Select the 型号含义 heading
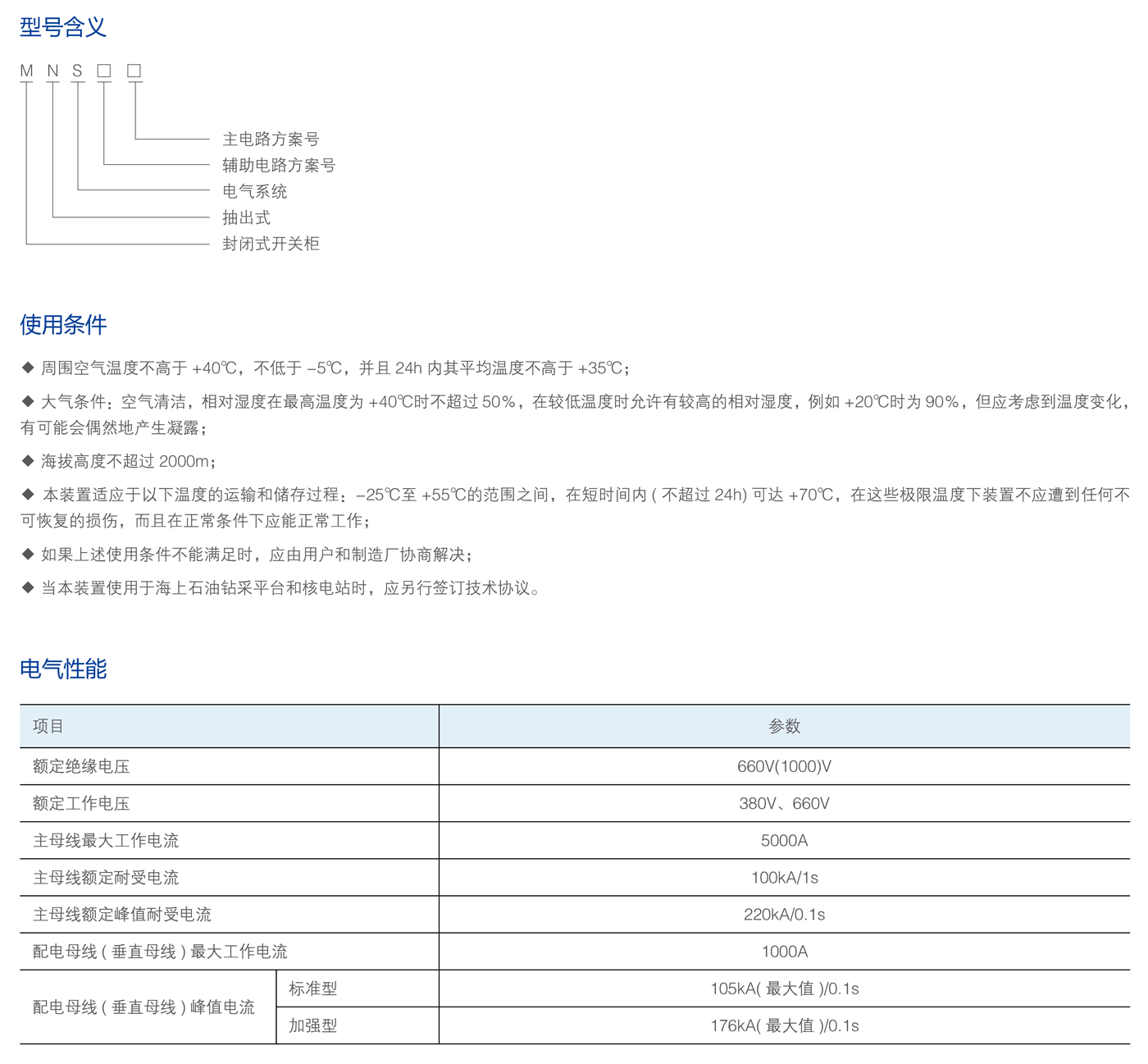 pos(63,27)
